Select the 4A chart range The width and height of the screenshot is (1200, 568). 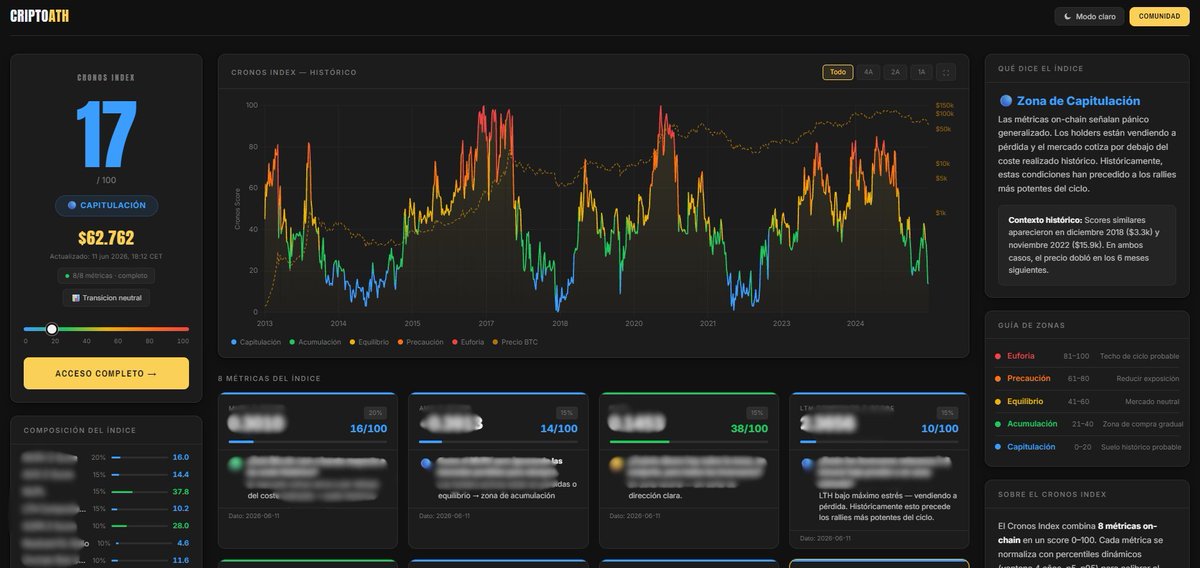point(869,72)
